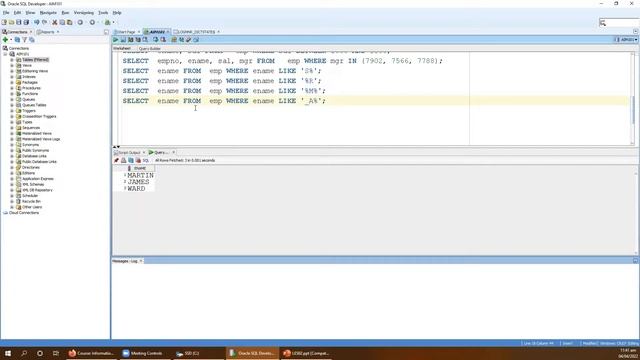Click the SQL History icon in the worksheet toolbar
Screen dimensions: 640x360
click(196, 40)
